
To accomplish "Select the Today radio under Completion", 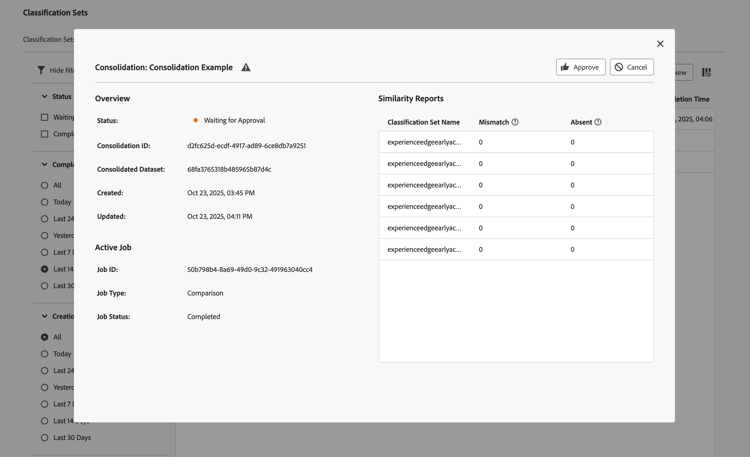I will [44, 202].
